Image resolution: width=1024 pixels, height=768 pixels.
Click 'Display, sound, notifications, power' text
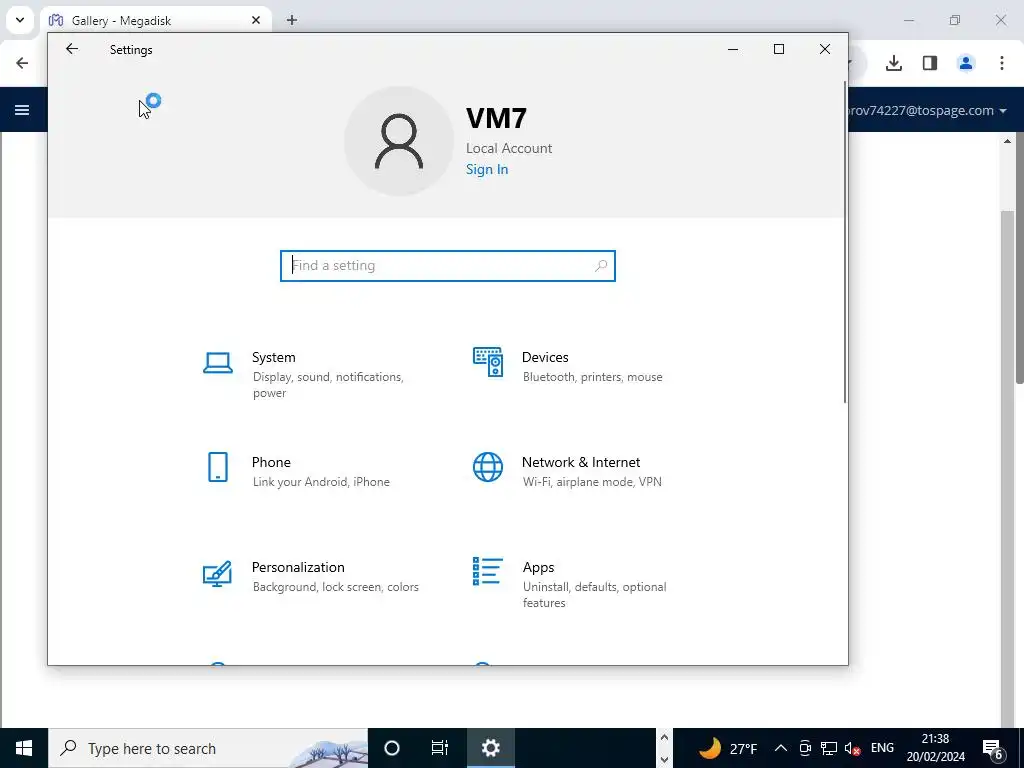[328, 385]
